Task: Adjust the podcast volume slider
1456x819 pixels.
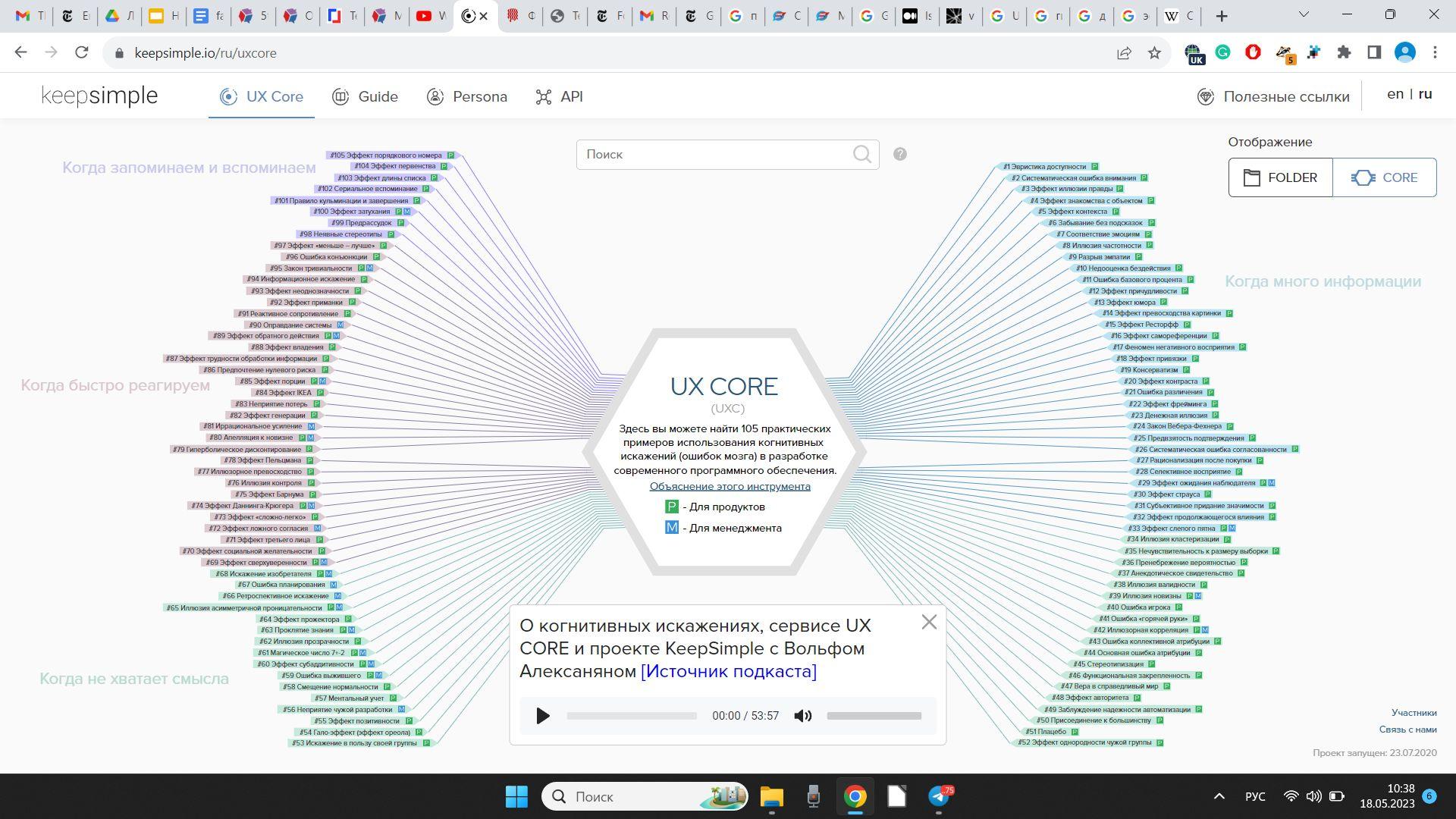Action: 874,716
